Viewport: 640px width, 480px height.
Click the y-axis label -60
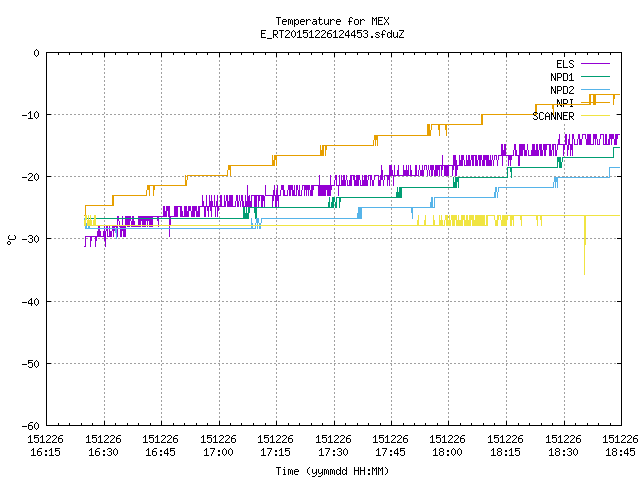31,426
